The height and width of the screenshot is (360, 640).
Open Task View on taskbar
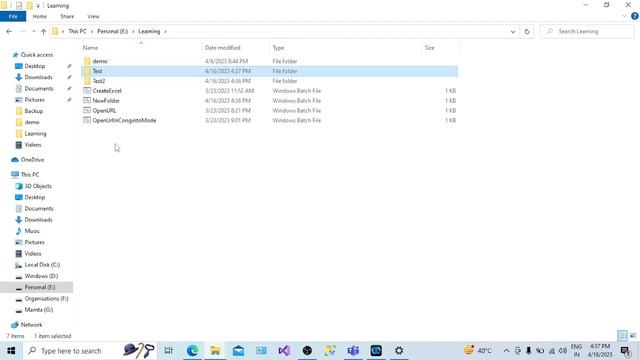169,351
